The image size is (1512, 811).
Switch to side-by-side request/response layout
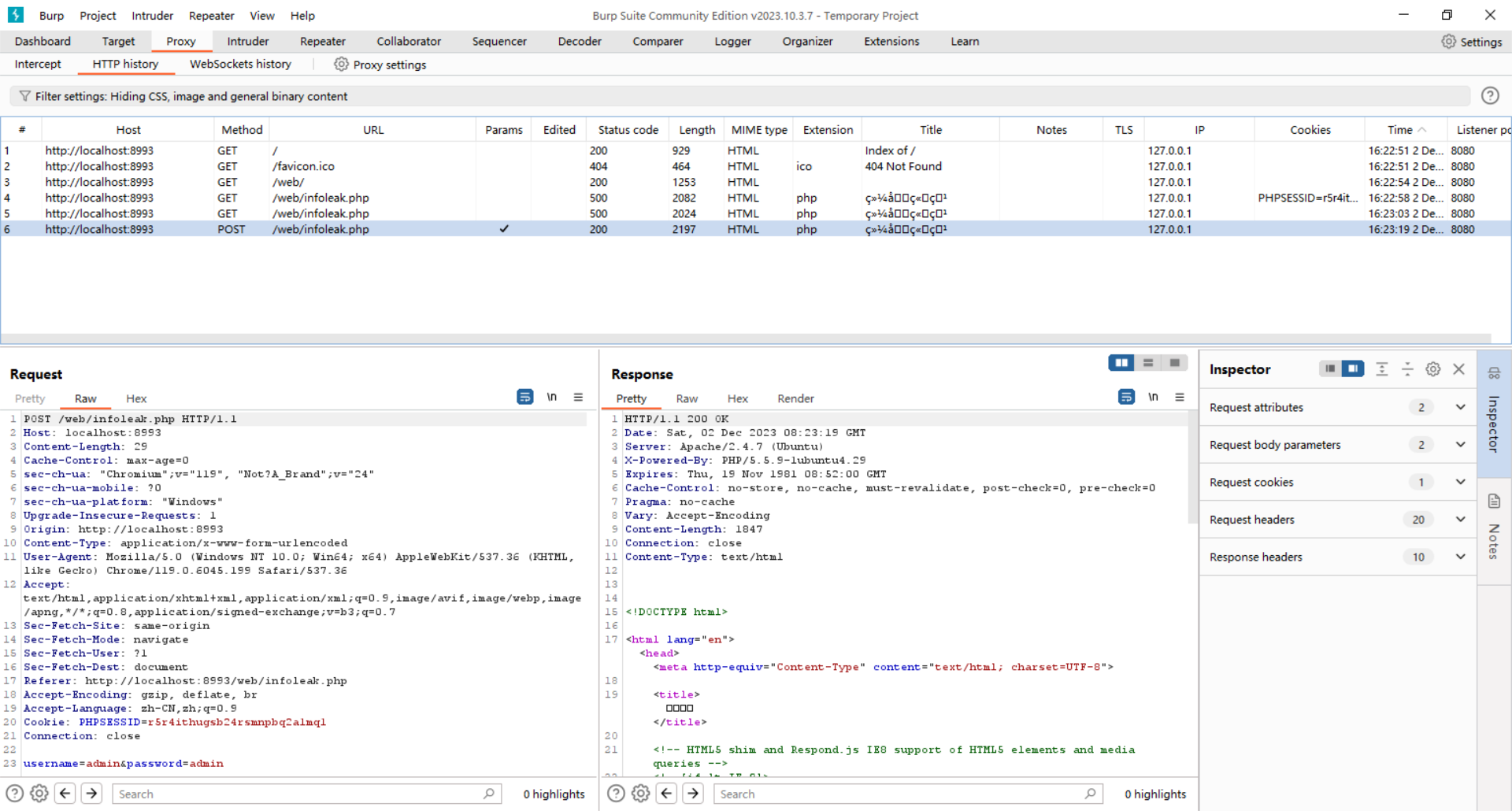tap(1121, 363)
